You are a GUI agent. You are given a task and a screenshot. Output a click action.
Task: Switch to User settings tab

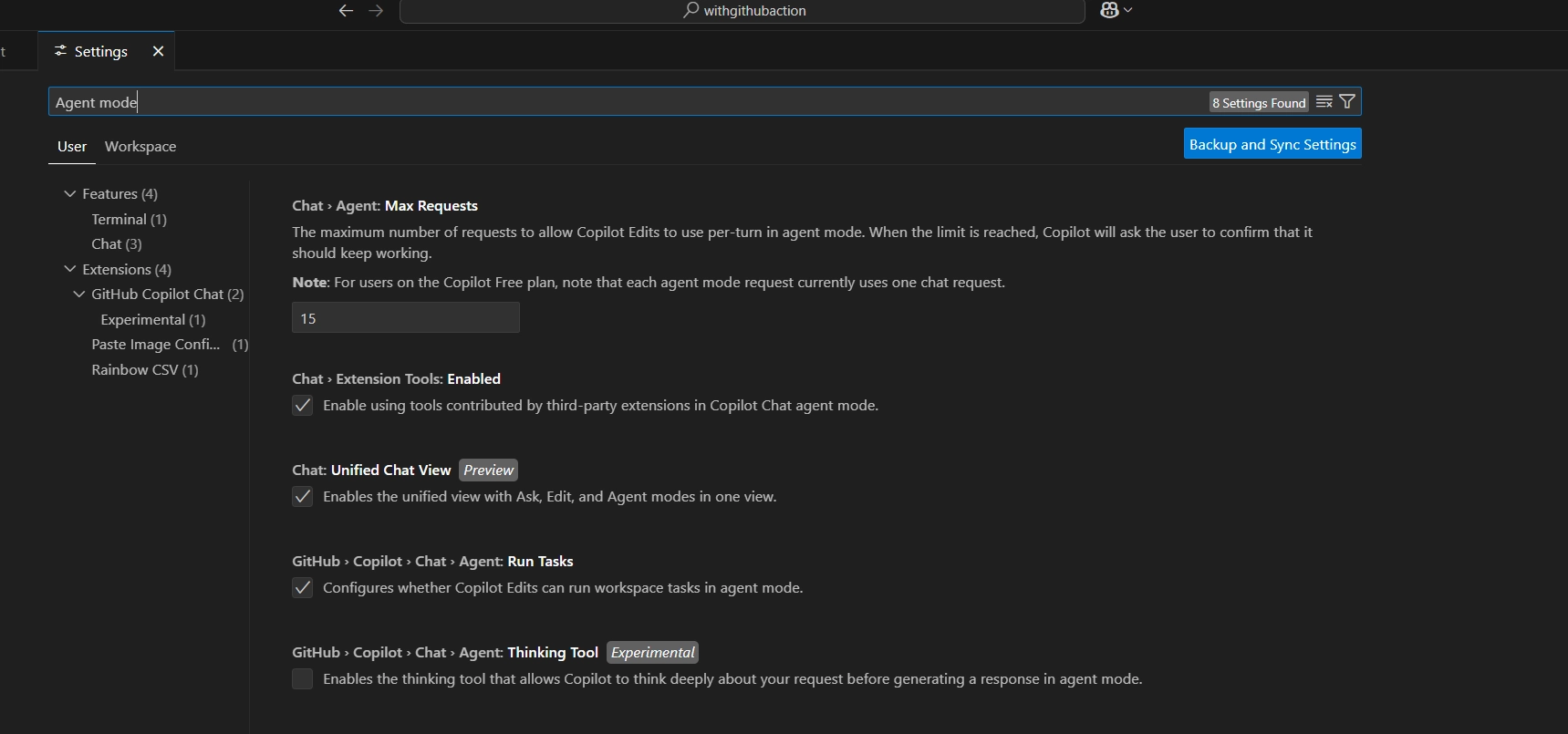coord(72,147)
